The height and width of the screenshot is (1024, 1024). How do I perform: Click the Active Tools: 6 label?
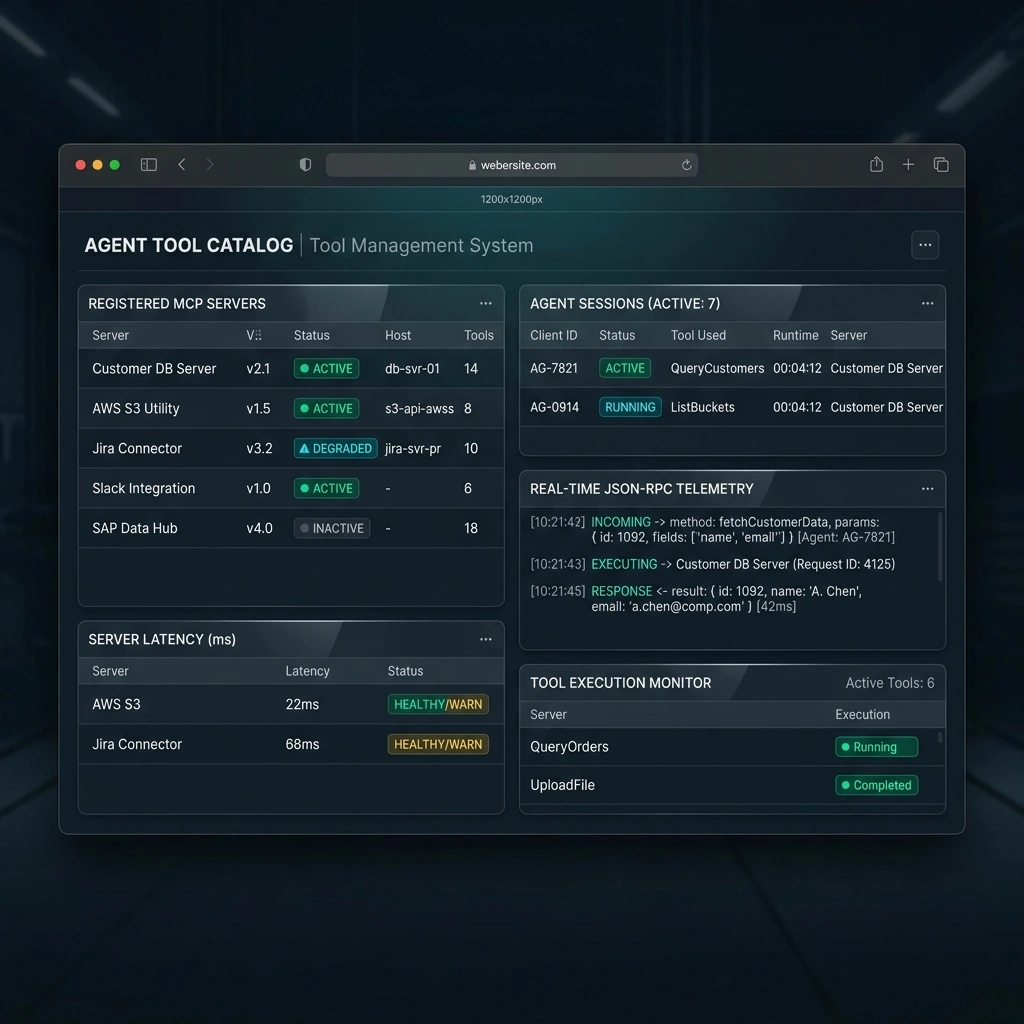[x=889, y=682]
